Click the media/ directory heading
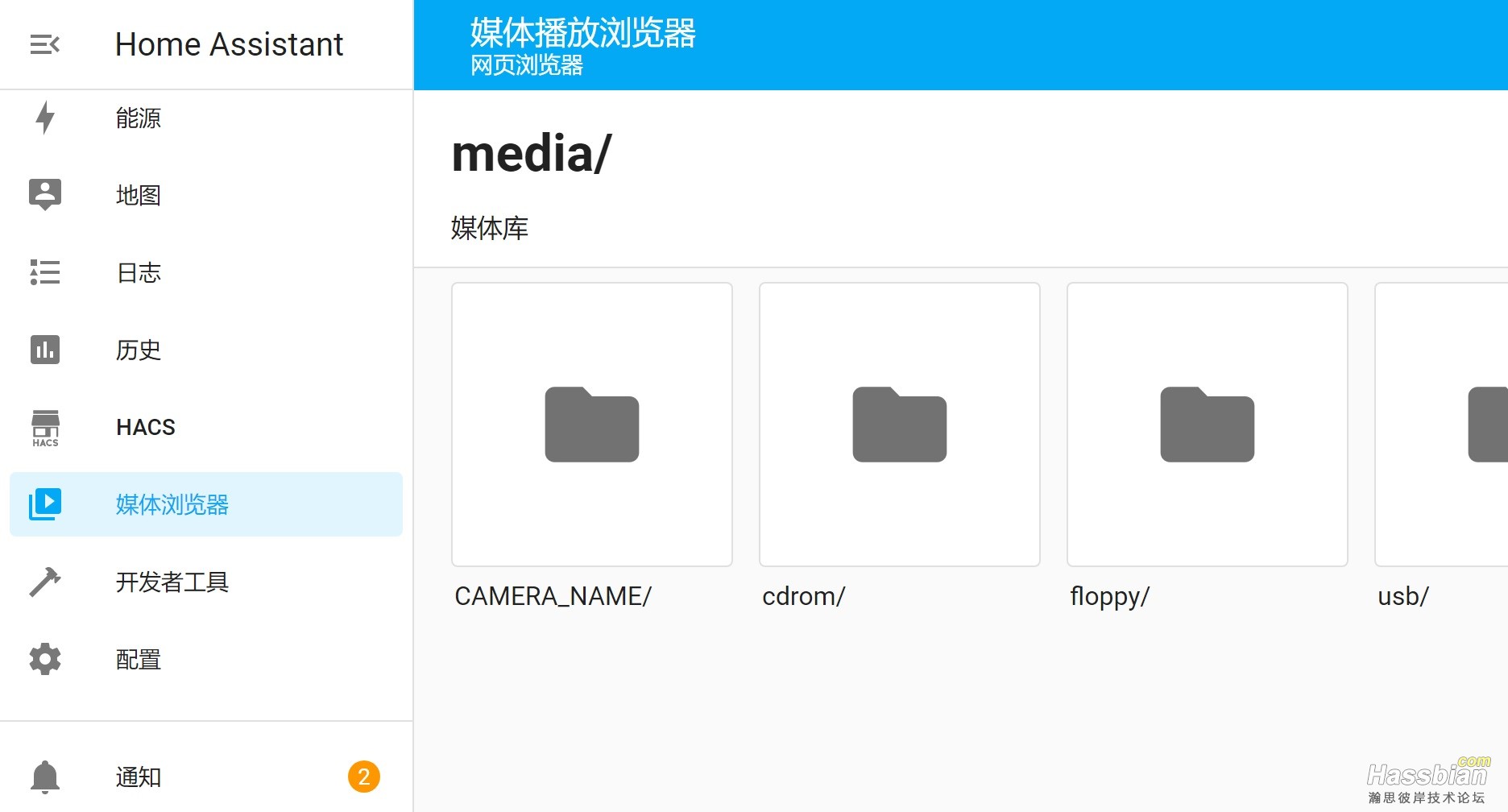1508x812 pixels. coord(532,154)
